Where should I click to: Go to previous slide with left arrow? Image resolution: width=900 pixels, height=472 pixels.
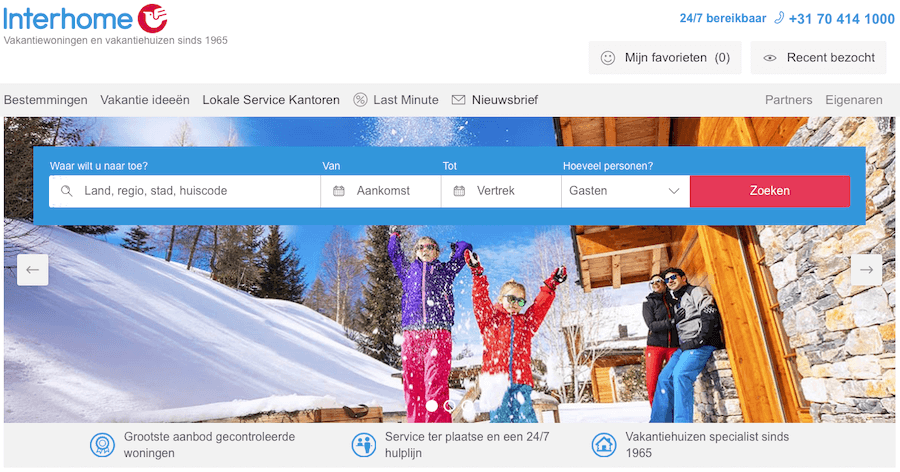pyautogui.click(x=33, y=269)
